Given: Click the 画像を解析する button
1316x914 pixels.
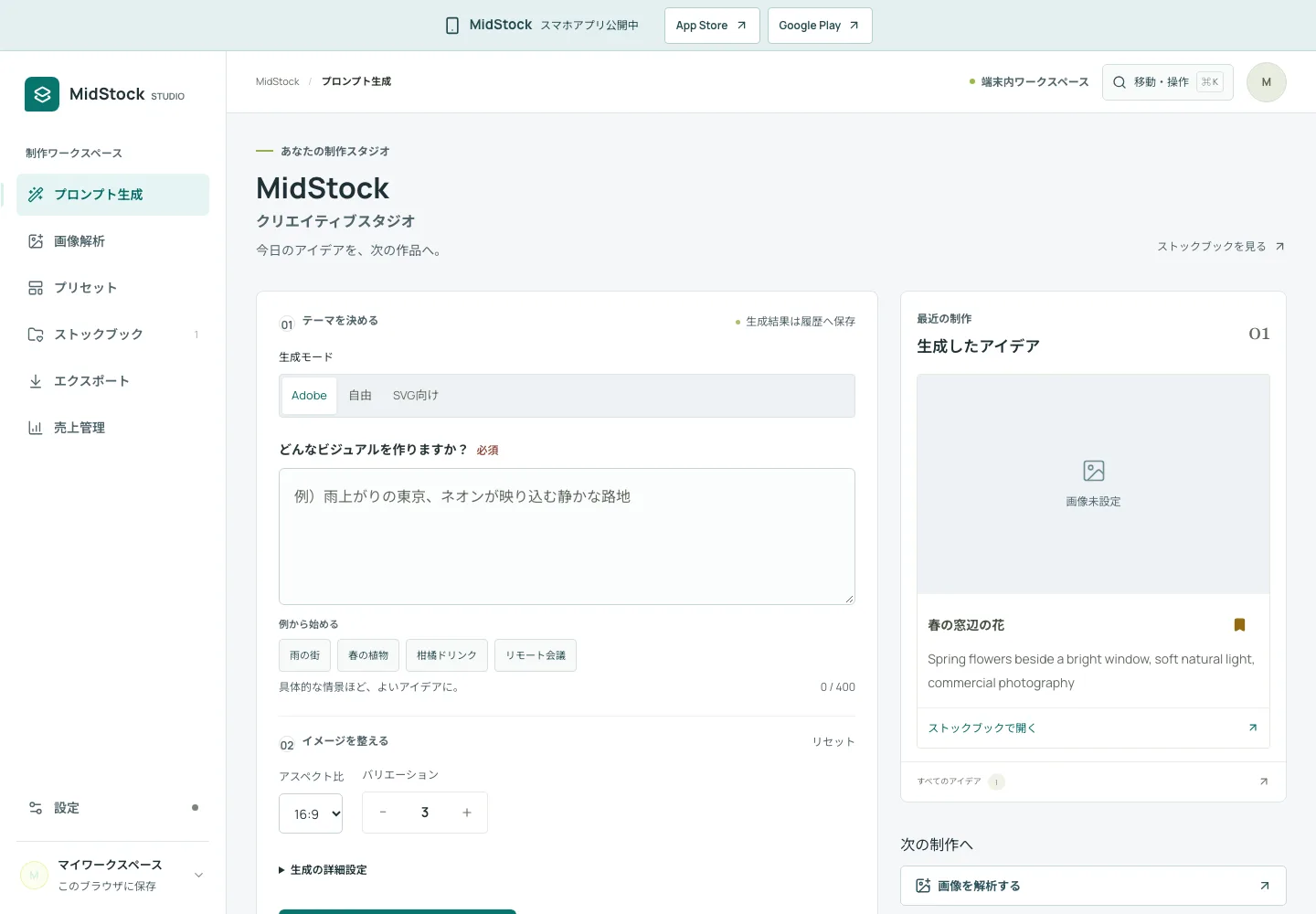Looking at the screenshot, I should click(x=1093, y=886).
